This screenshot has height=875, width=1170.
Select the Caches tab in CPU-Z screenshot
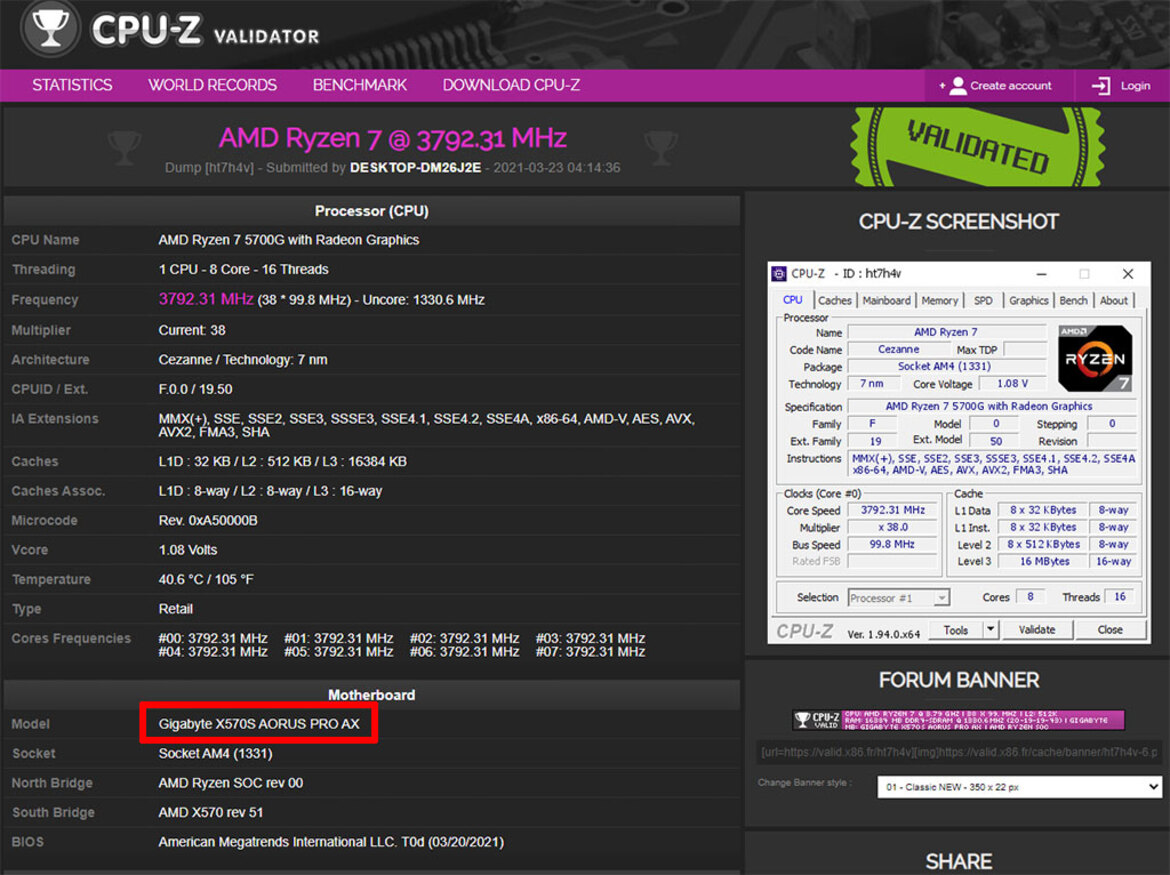point(834,300)
